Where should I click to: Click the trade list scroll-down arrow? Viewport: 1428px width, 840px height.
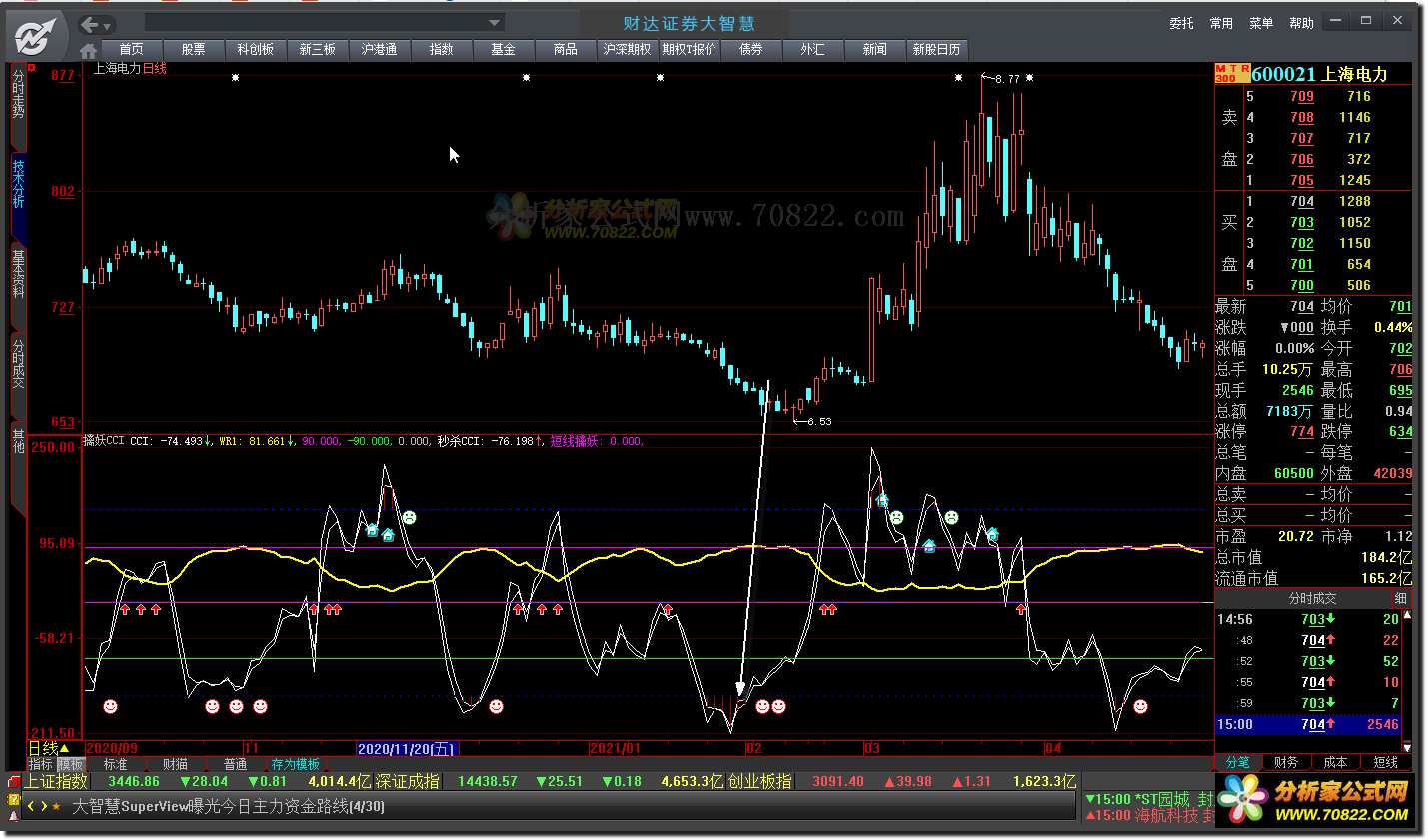(1407, 747)
